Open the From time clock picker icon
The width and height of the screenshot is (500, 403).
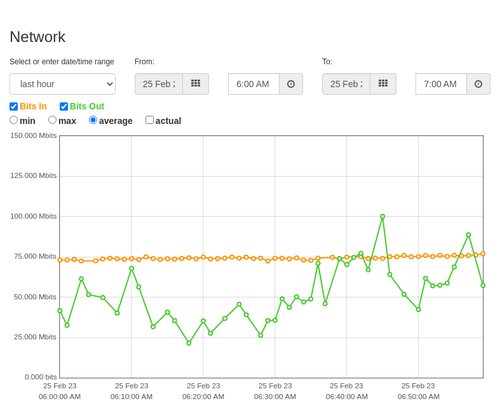[x=291, y=84]
